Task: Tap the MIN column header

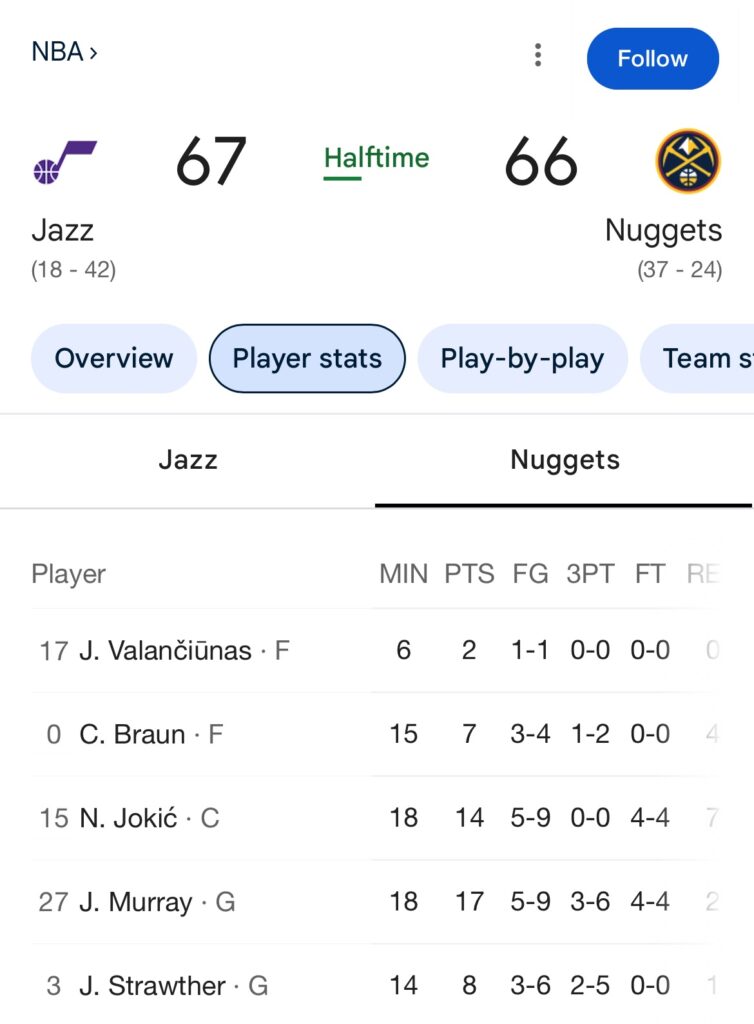Action: click(403, 574)
